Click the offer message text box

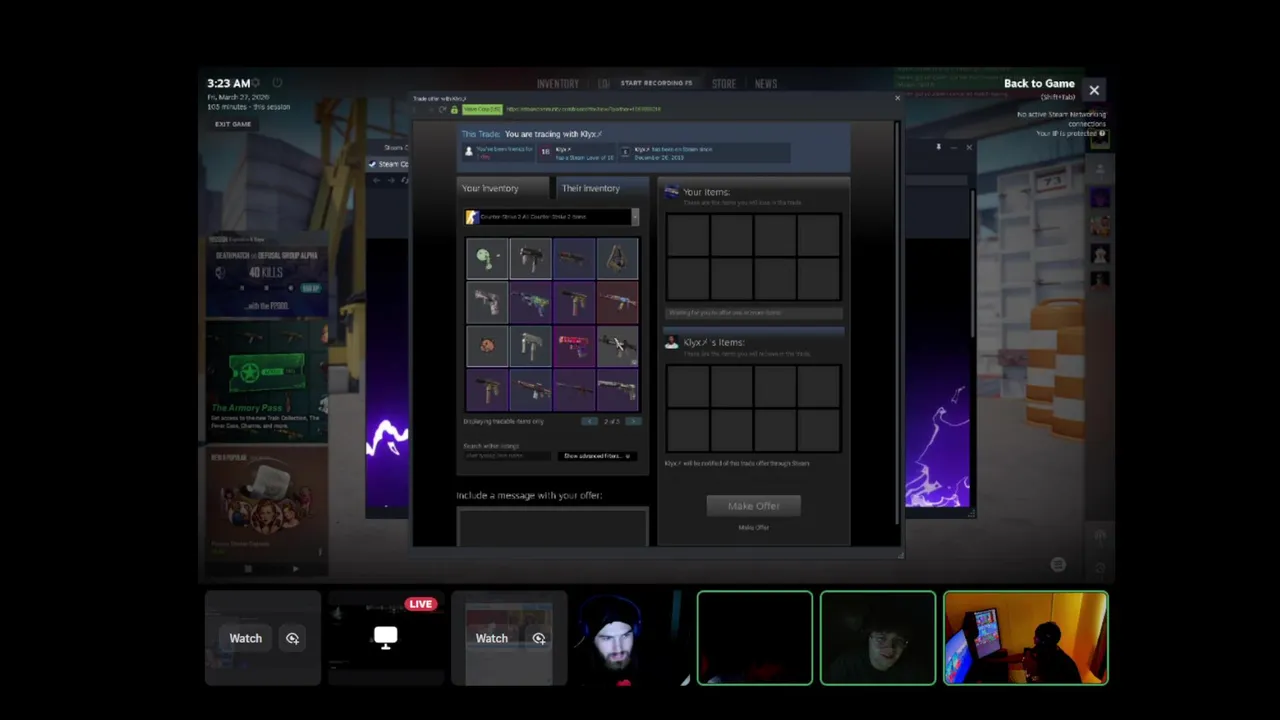click(552, 527)
